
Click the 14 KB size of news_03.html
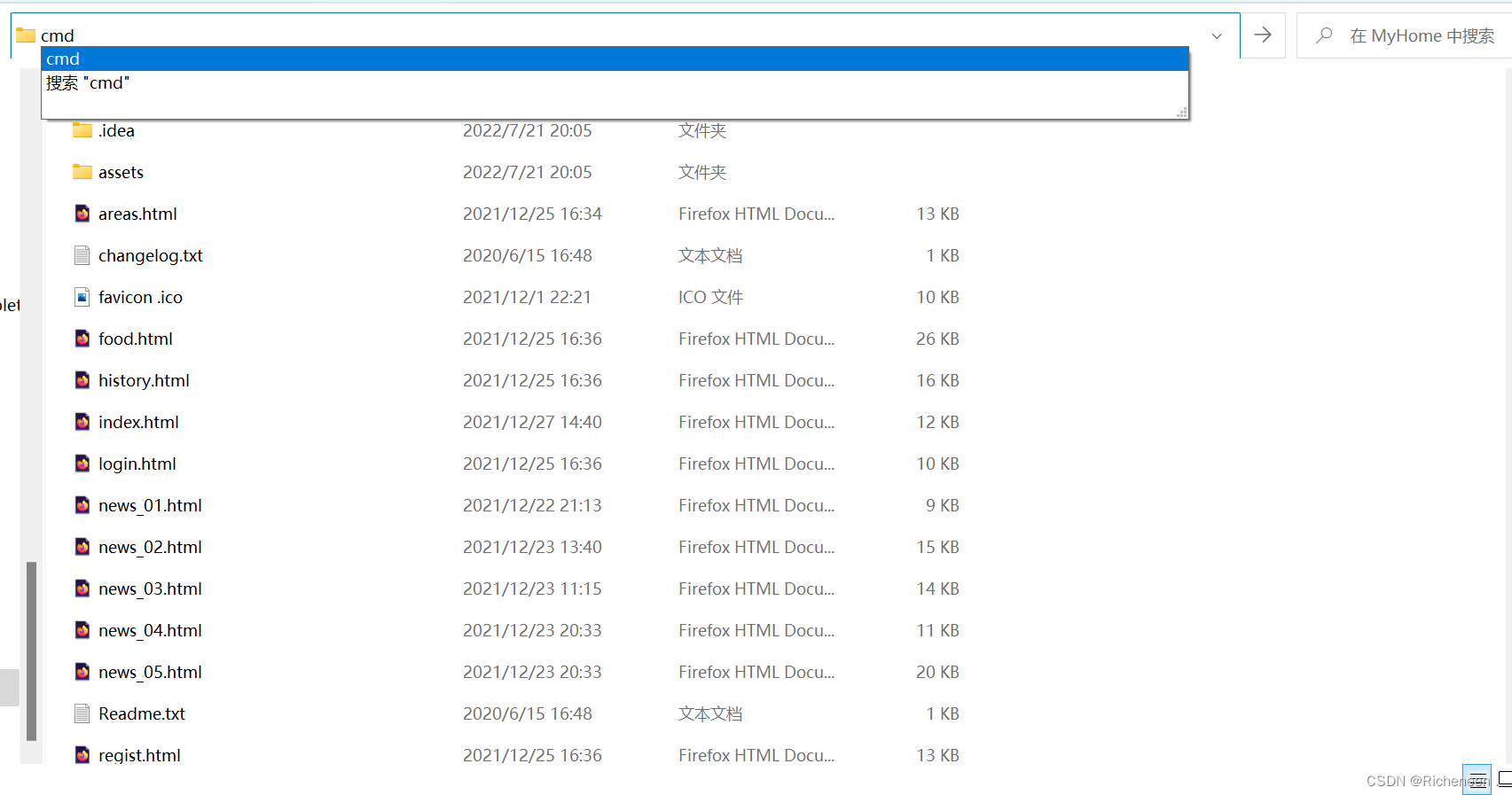(x=937, y=588)
